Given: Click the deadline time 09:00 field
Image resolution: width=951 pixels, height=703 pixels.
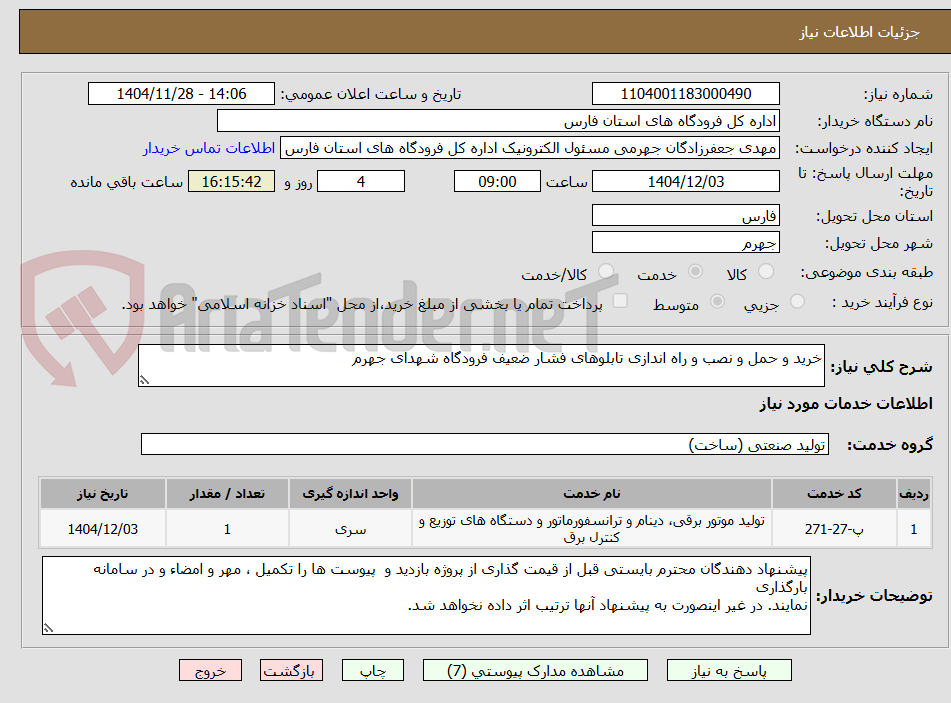Looking at the screenshot, I should pyautogui.click(x=497, y=181).
